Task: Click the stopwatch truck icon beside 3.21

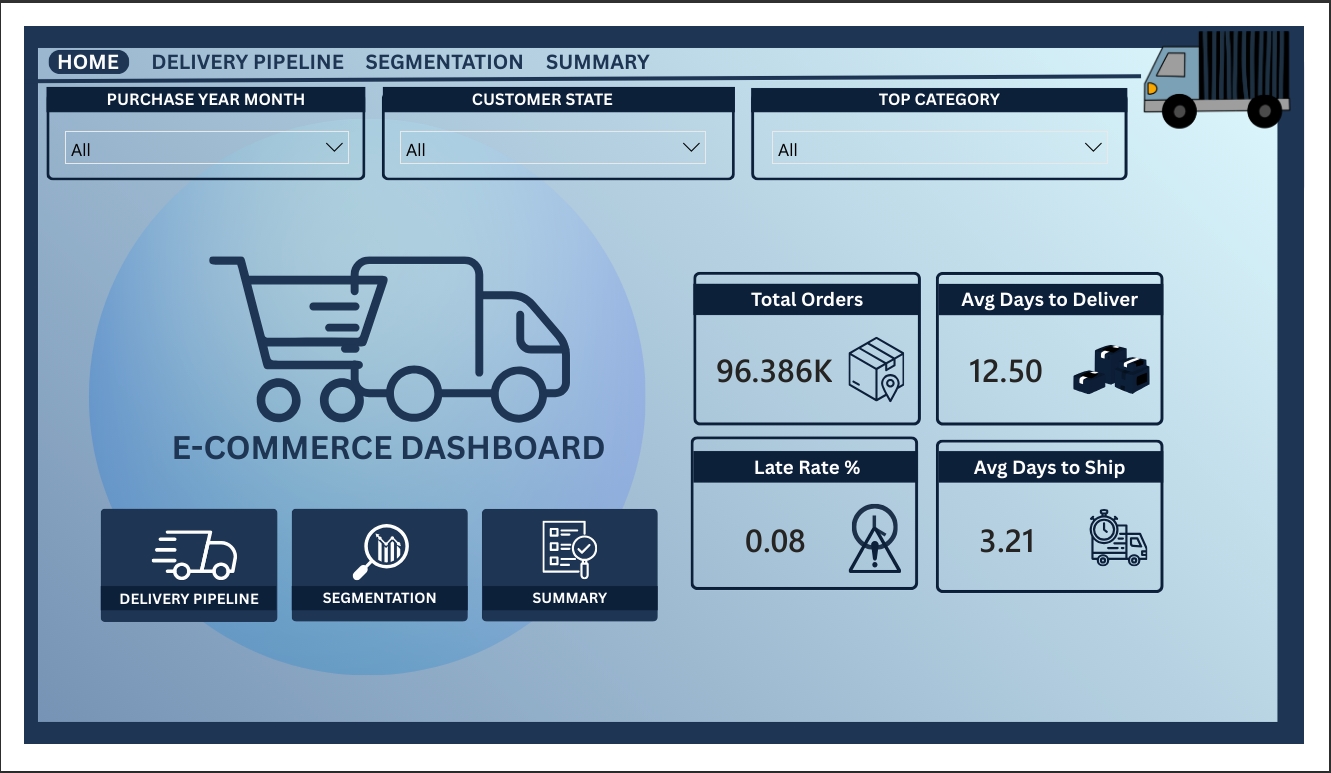Action: click(x=1118, y=538)
